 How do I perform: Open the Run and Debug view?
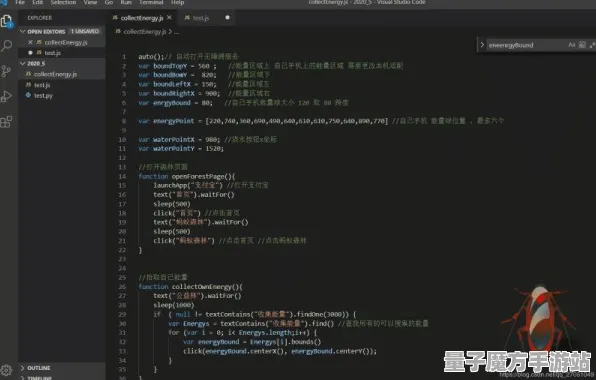click(6, 96)
